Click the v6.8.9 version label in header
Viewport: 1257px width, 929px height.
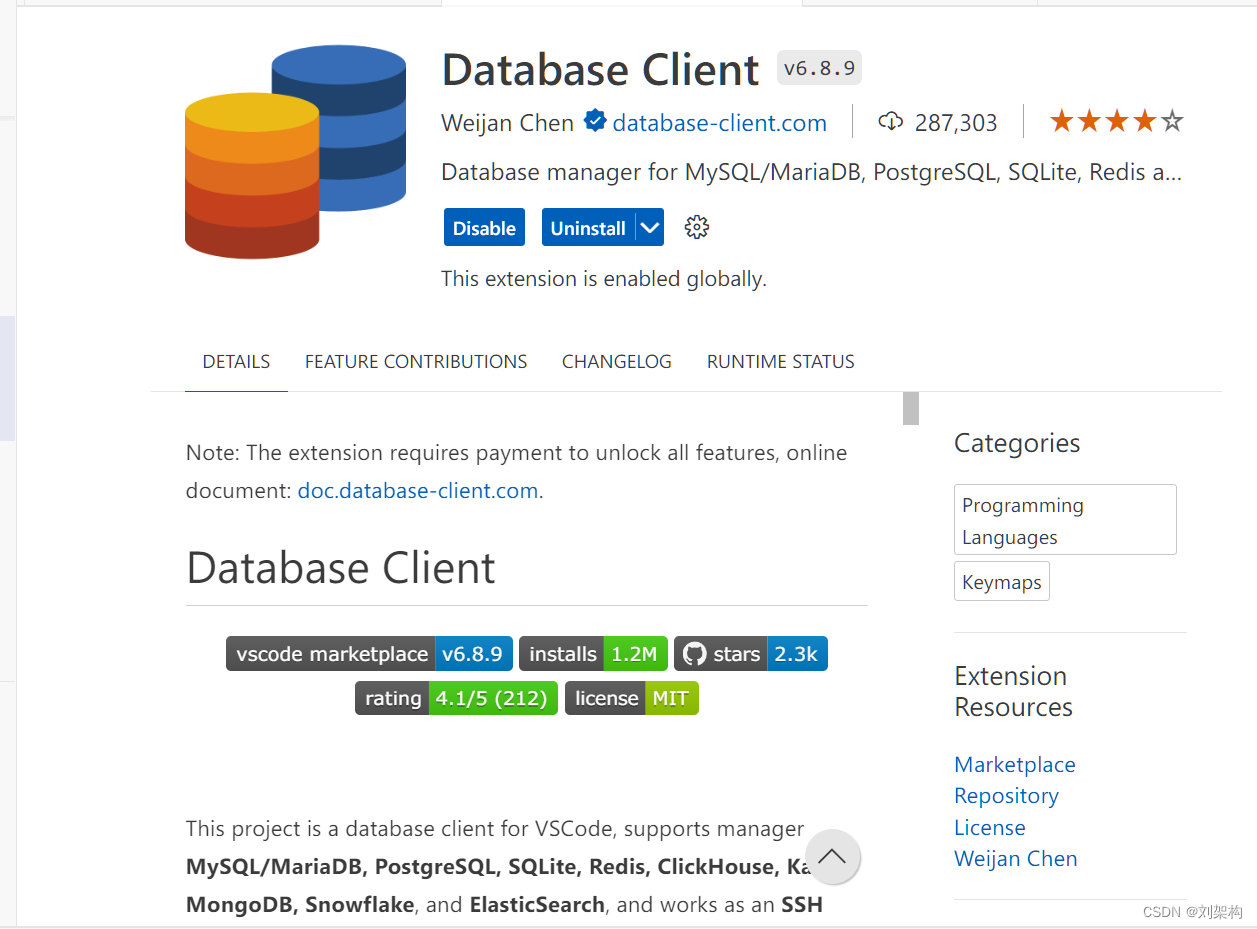(819, 68)
